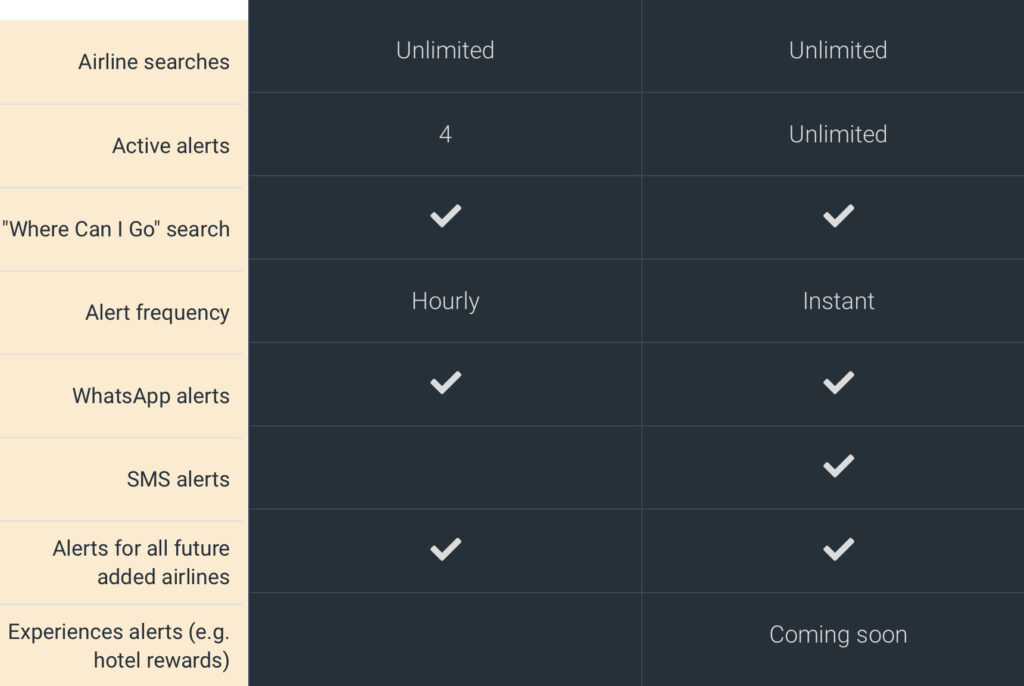This screenshot has width=1024, height=686.
Task: Select the Active alerts row label
Action: point(170,146)
